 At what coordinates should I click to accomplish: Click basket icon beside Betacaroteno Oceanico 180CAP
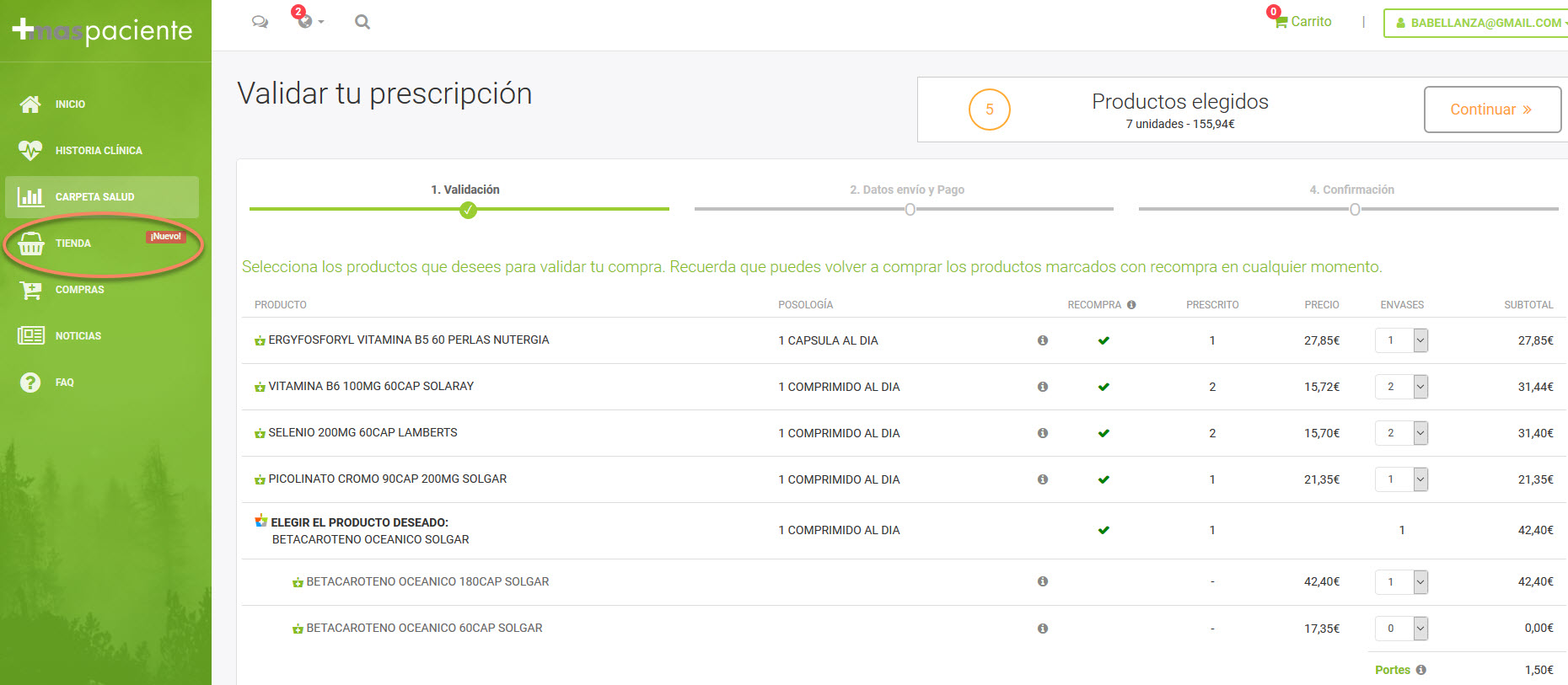click(298, 582)
